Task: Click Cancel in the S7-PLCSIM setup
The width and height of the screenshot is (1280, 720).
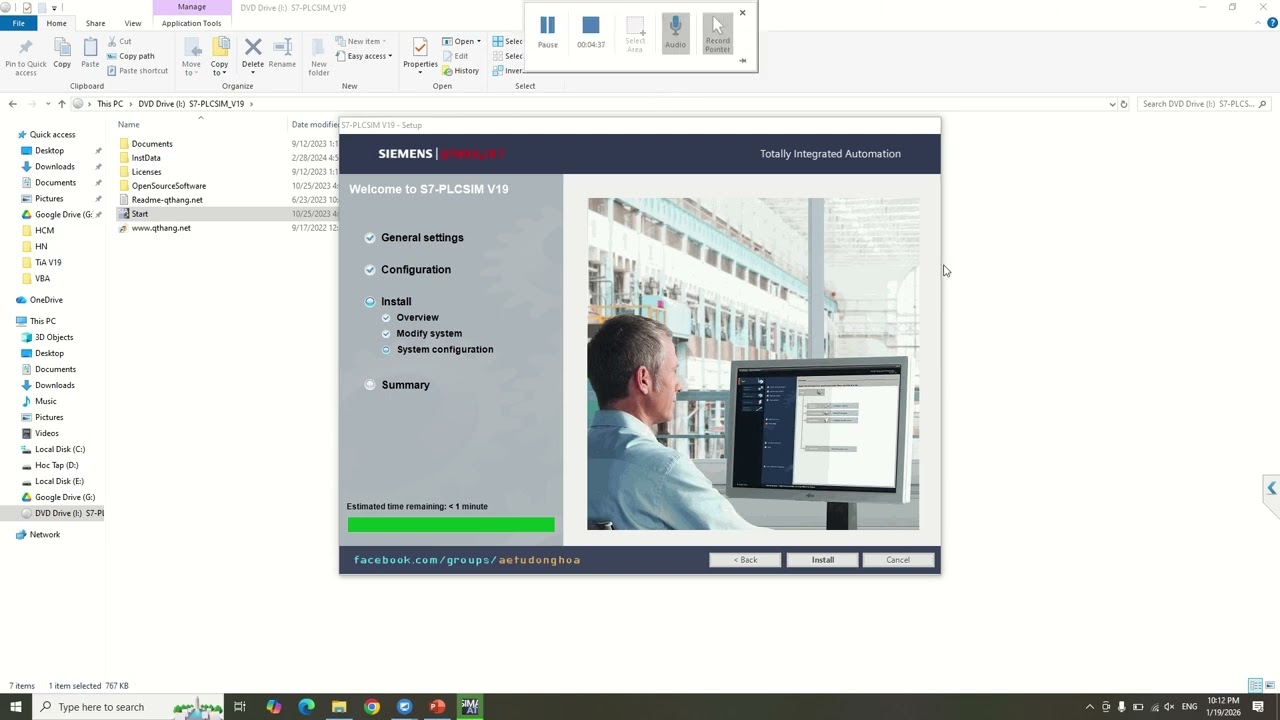Action: 898,560
